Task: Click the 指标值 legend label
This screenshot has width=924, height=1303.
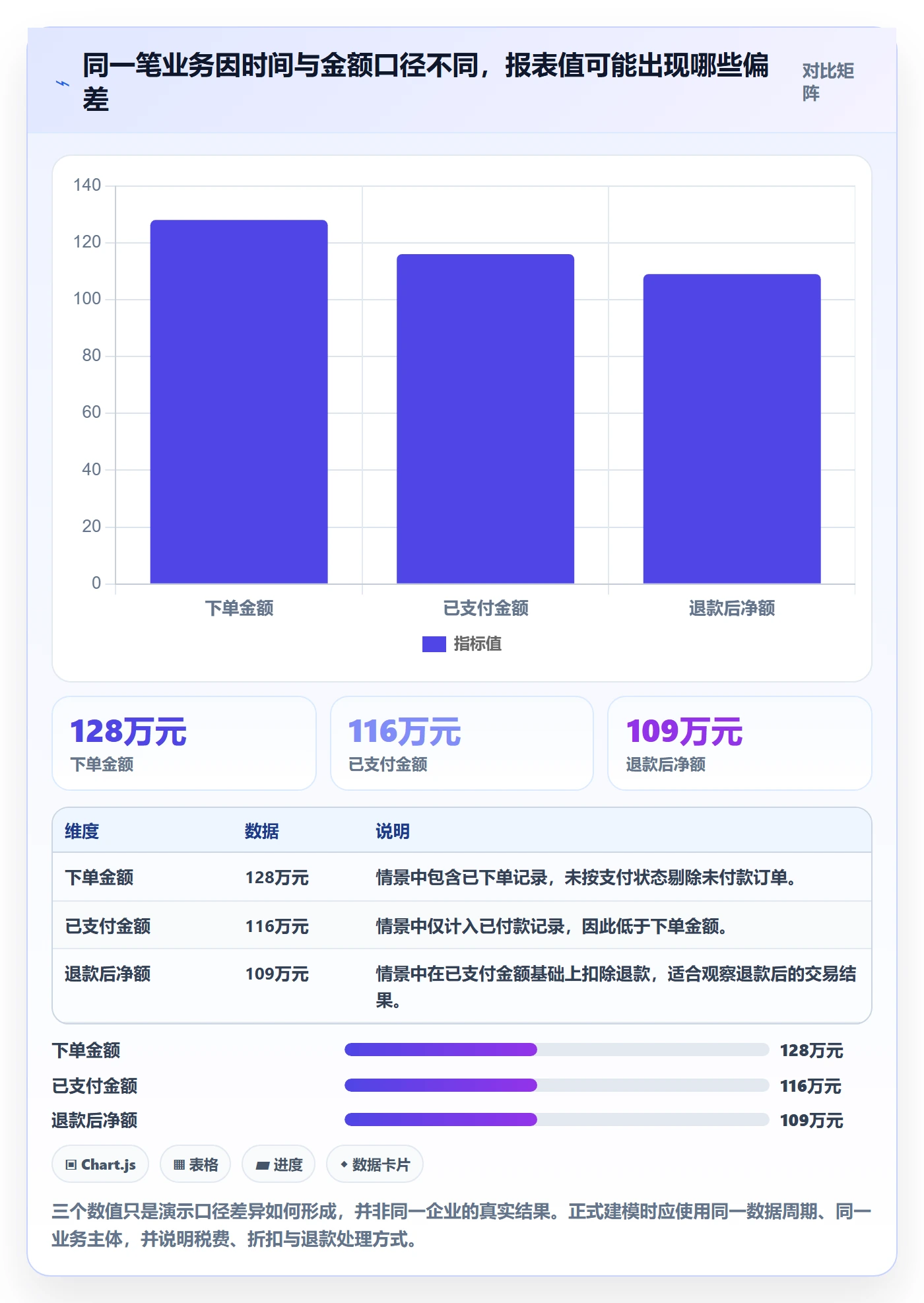Action: (478, 644)
